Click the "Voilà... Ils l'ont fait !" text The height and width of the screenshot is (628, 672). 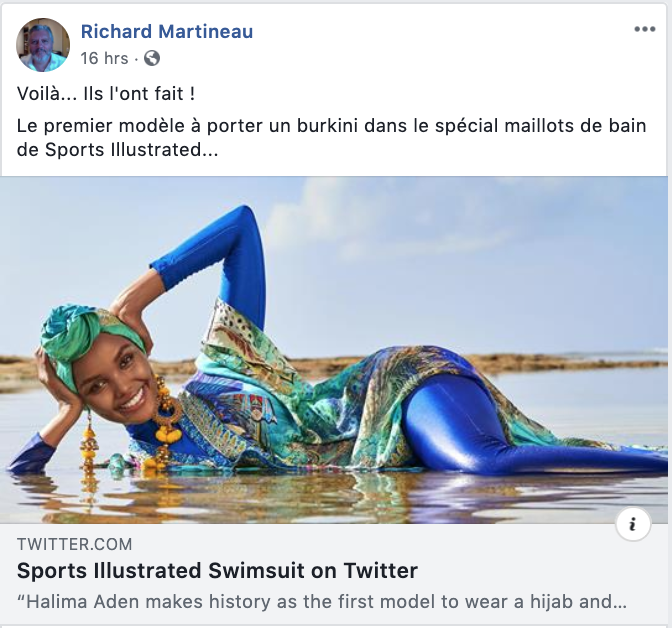tap(106, 94)
